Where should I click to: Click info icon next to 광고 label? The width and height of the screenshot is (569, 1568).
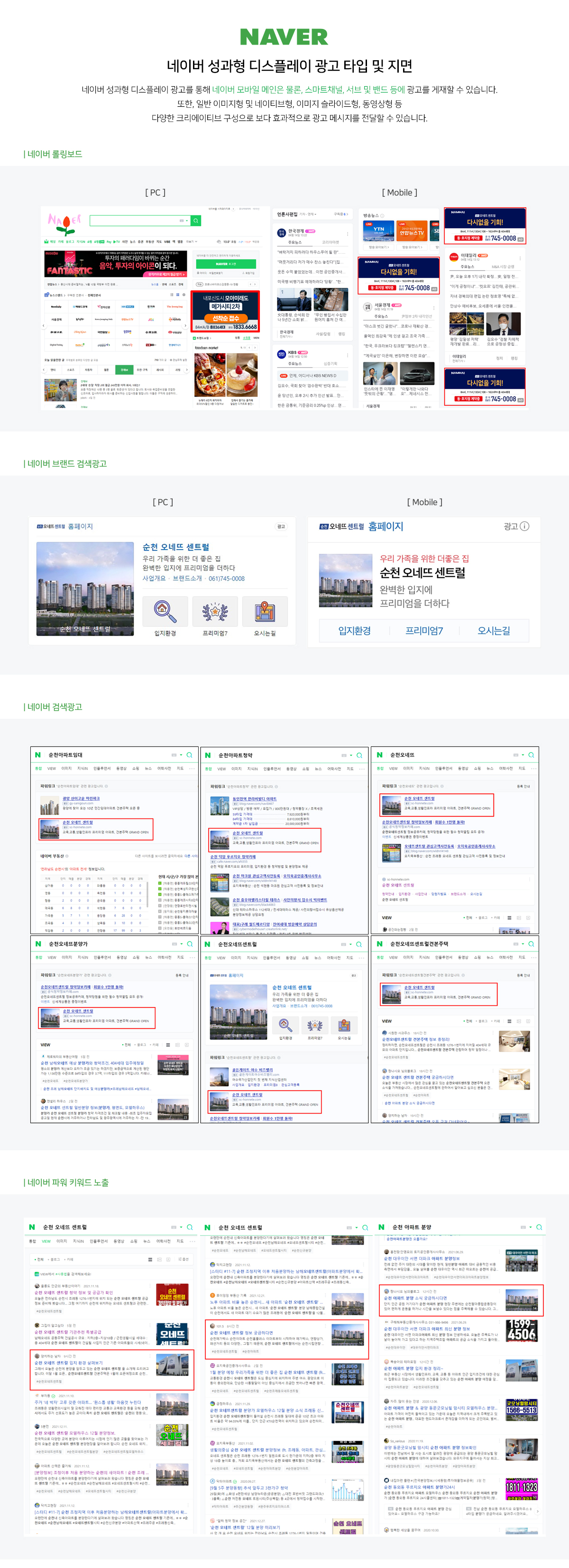(x=524, y=526)
